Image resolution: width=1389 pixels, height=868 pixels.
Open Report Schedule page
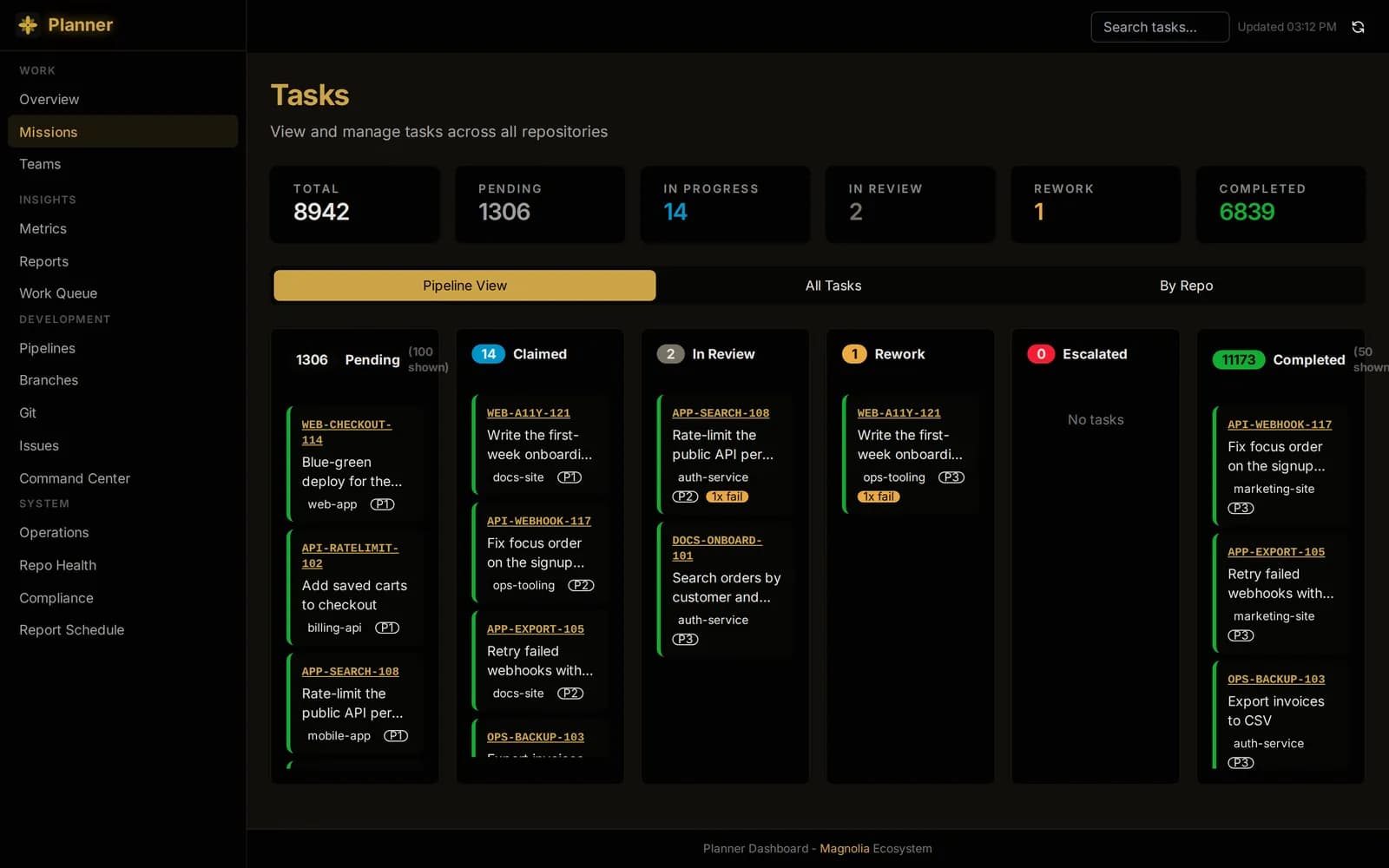click(x=122, y=630)
